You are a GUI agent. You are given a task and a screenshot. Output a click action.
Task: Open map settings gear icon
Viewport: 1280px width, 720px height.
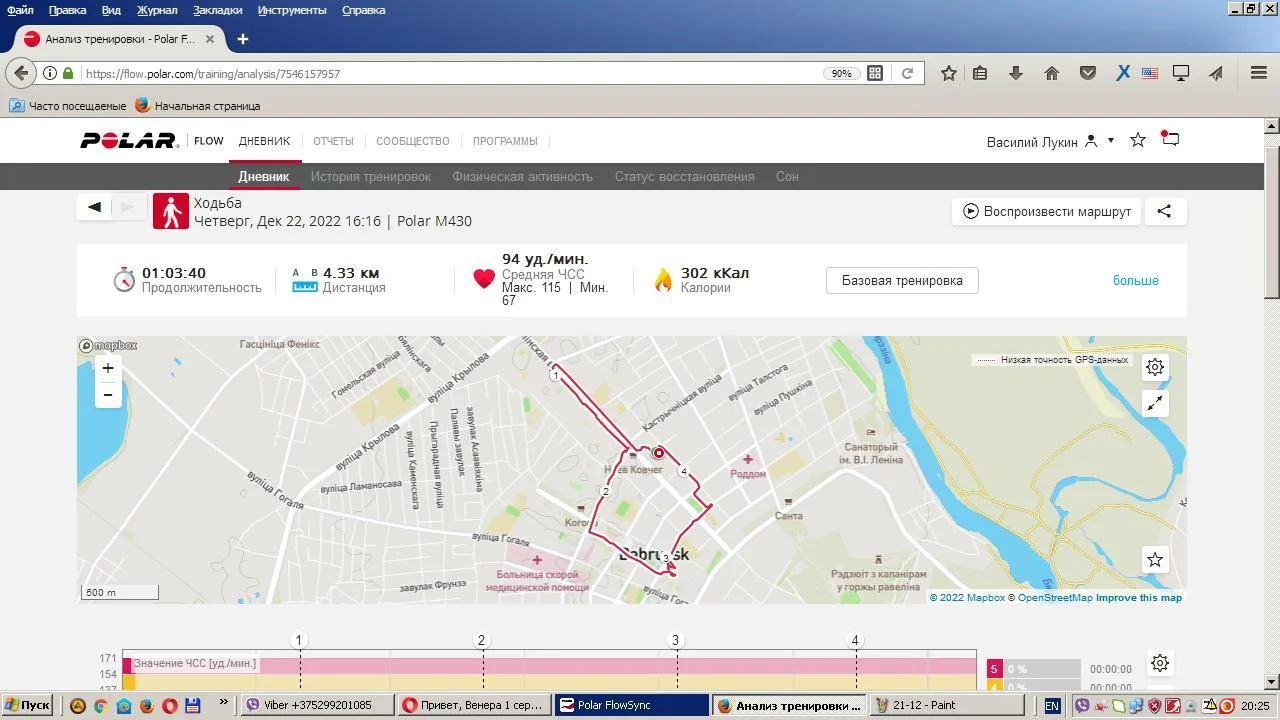click(x=1155, y=367)
